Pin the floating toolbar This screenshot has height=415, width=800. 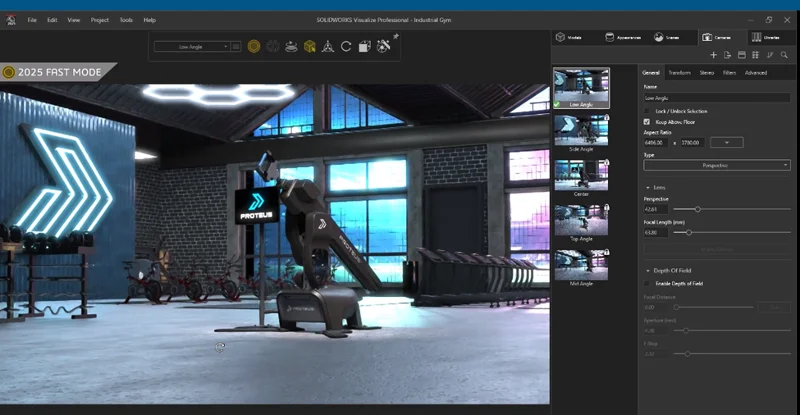tap(396, 37)
